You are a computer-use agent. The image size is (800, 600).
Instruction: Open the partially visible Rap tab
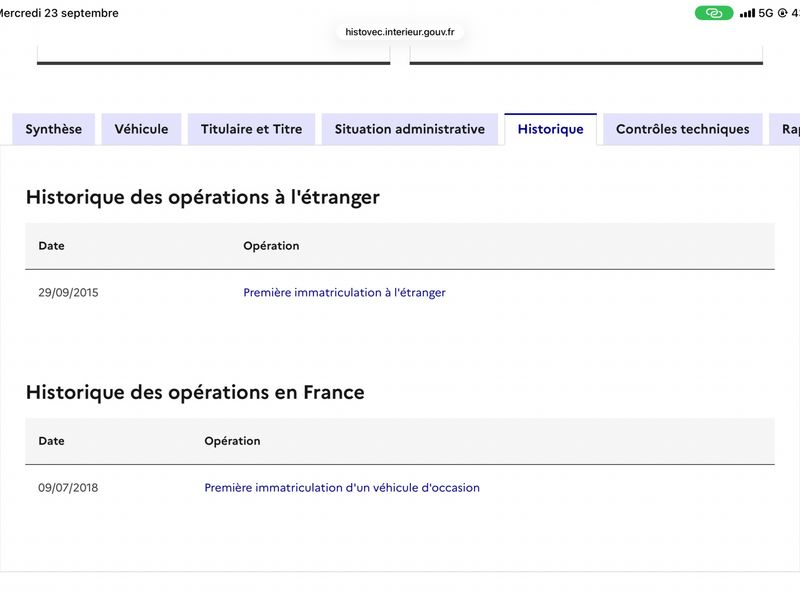point(786,129)
